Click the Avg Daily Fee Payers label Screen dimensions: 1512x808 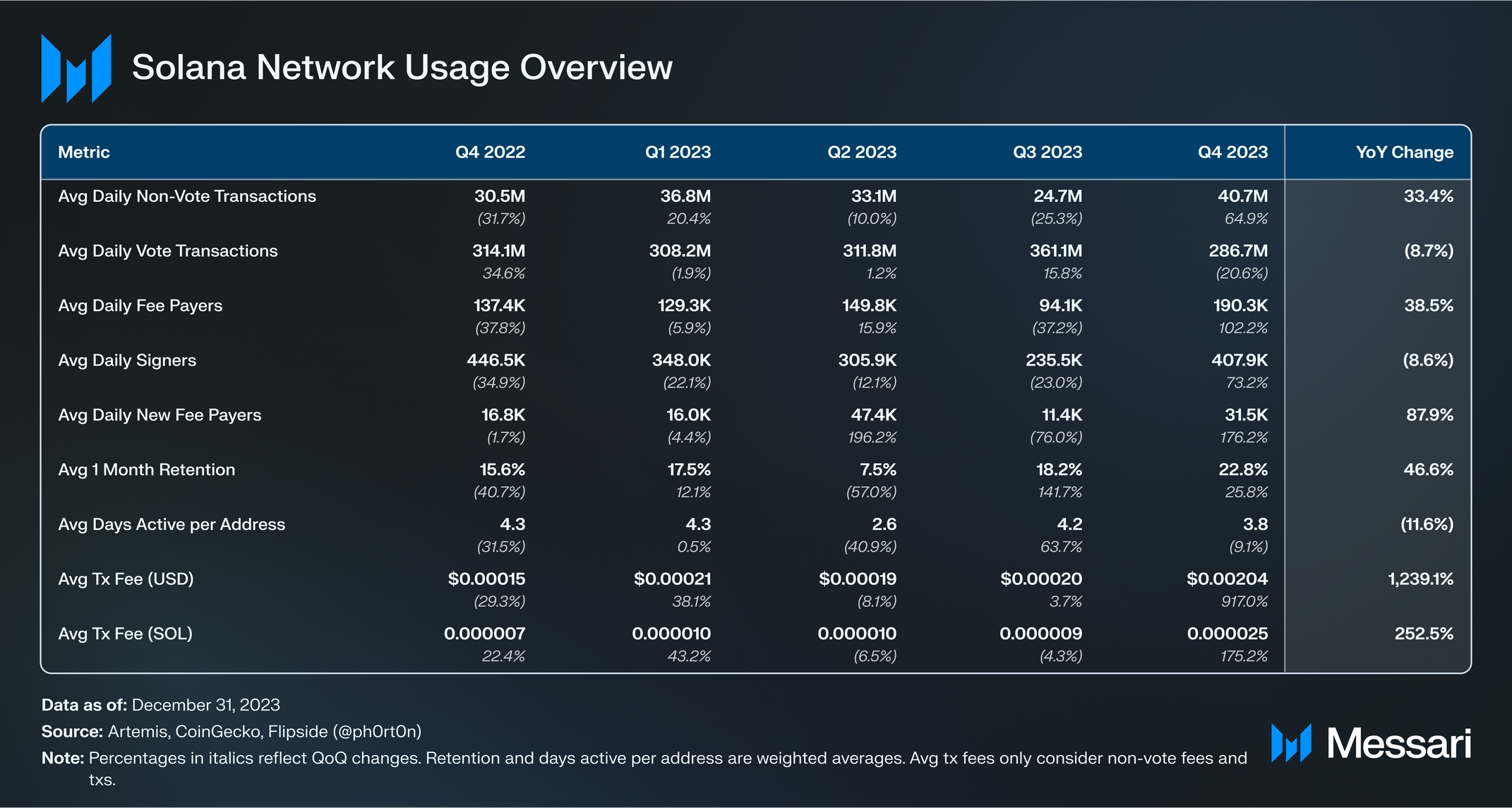pyautogui.click(x=140, y=306)
